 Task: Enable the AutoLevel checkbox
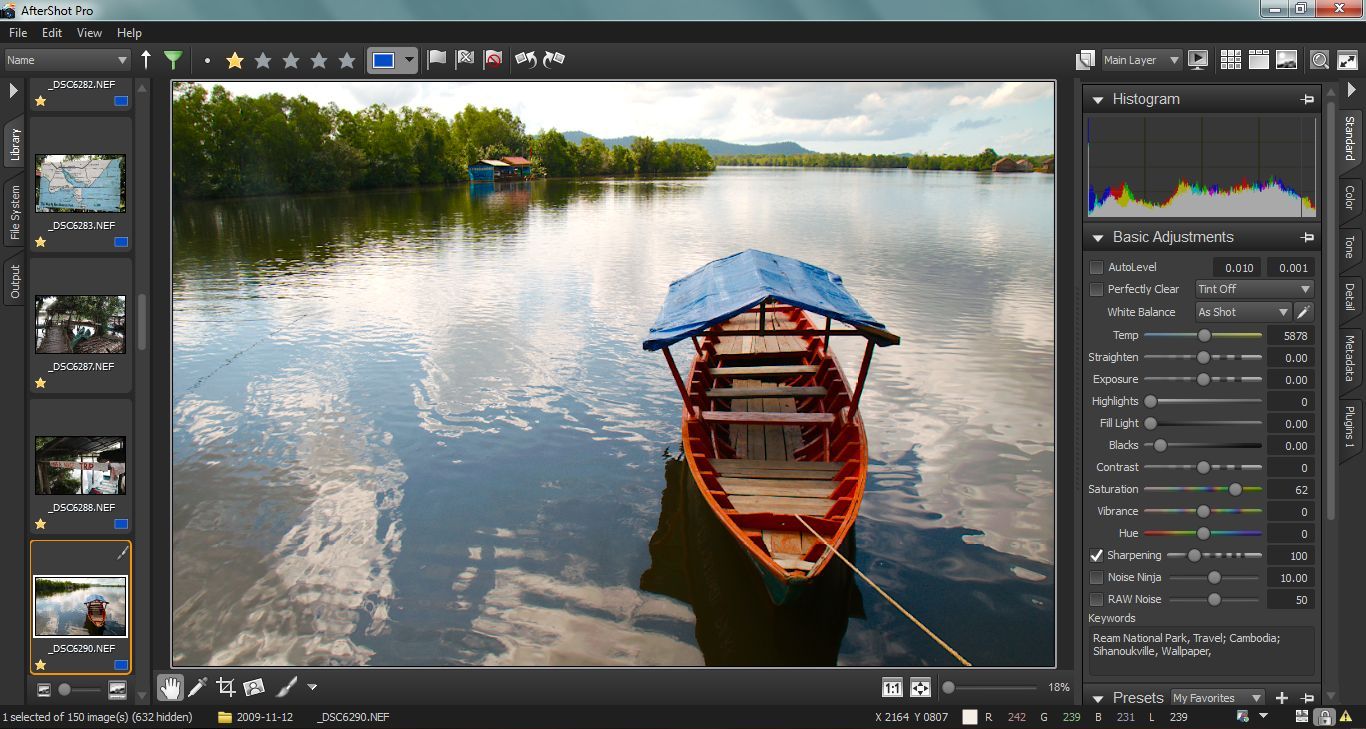[x=1097, y=268]
